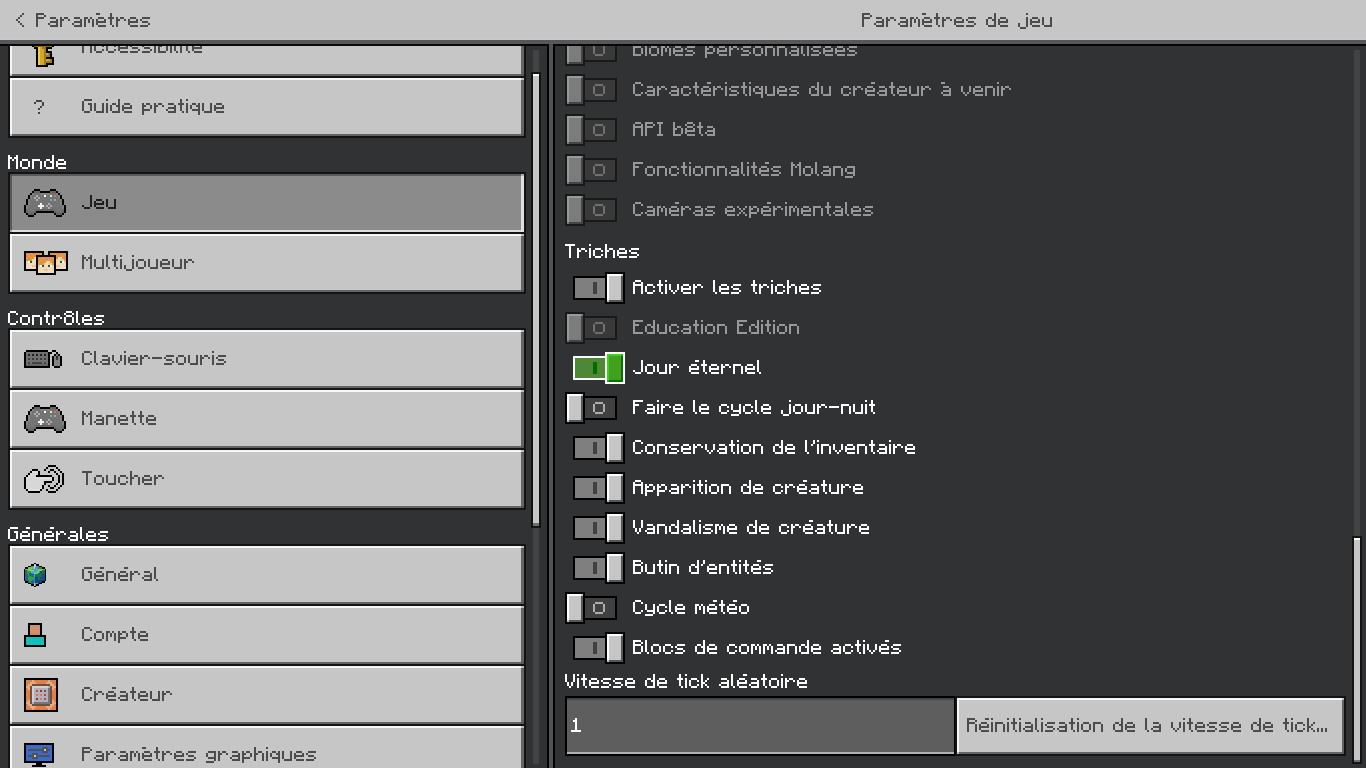Click the random tick speed input field
Viewport: 1366px width, 768px height.
click(760, 726)
